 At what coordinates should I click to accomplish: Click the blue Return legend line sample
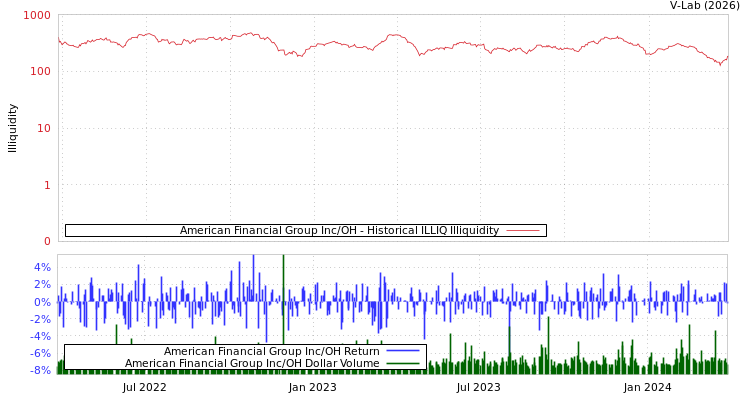coord(402,351)
